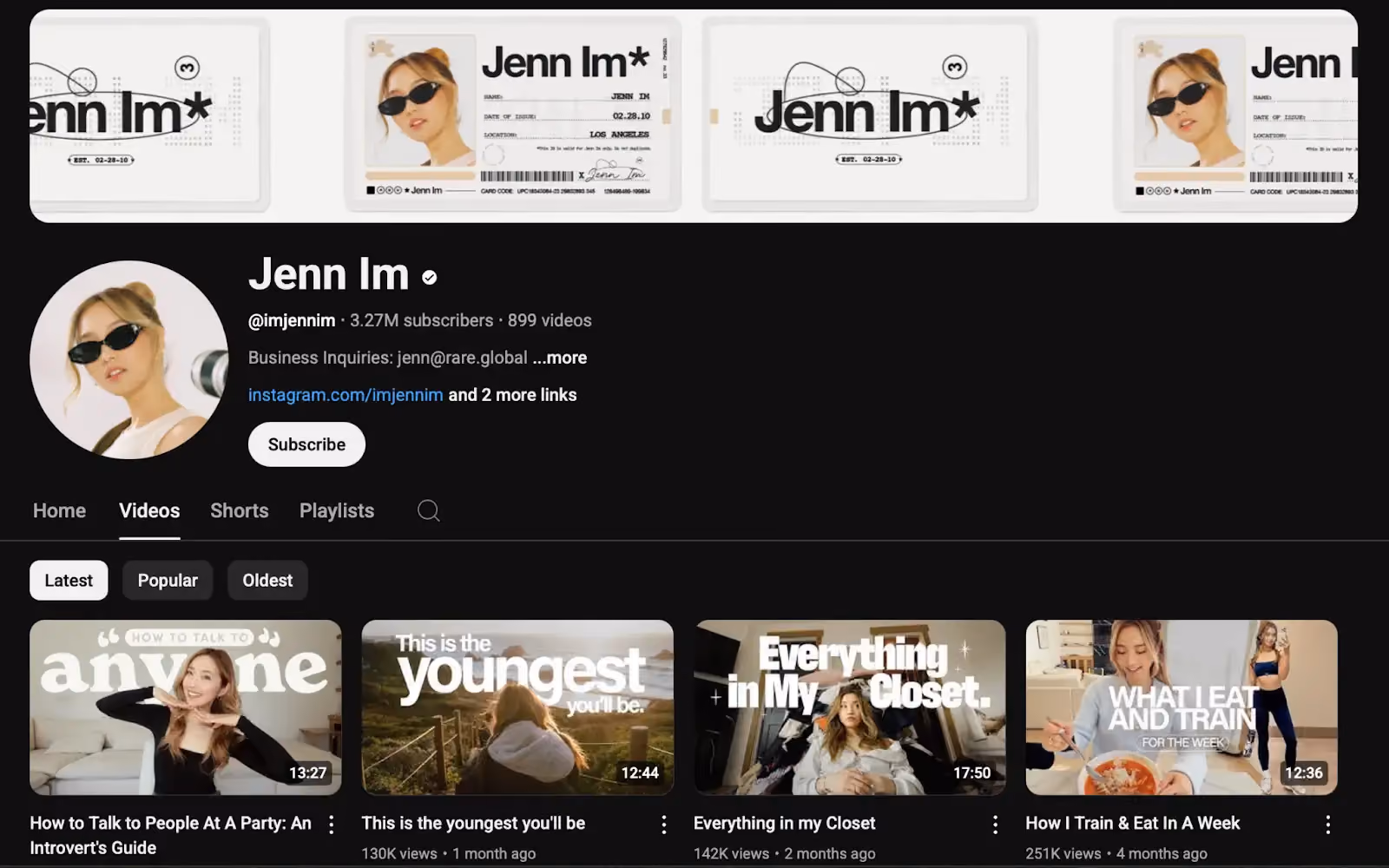This screenshot has width=1389, height=868.
Task: Click the @imjennim channel handle
Action: click(x=292, y=320)
